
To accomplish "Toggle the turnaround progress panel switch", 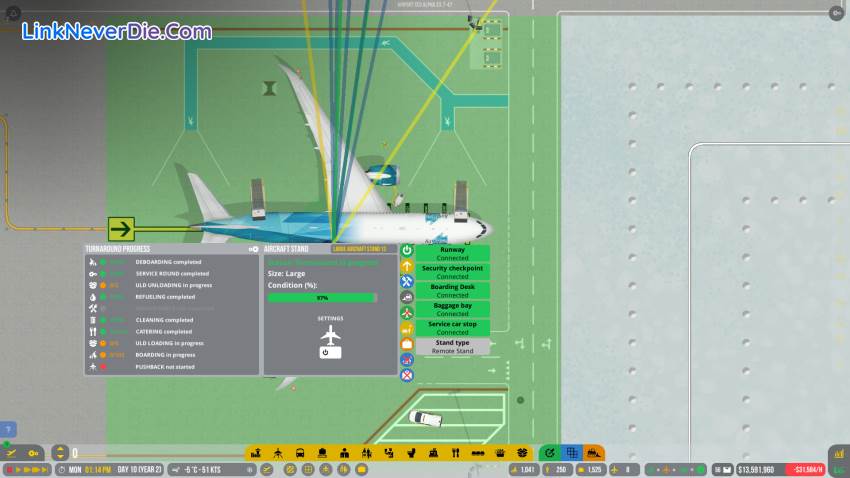I will pyautogui.click(x=253, y=249).
